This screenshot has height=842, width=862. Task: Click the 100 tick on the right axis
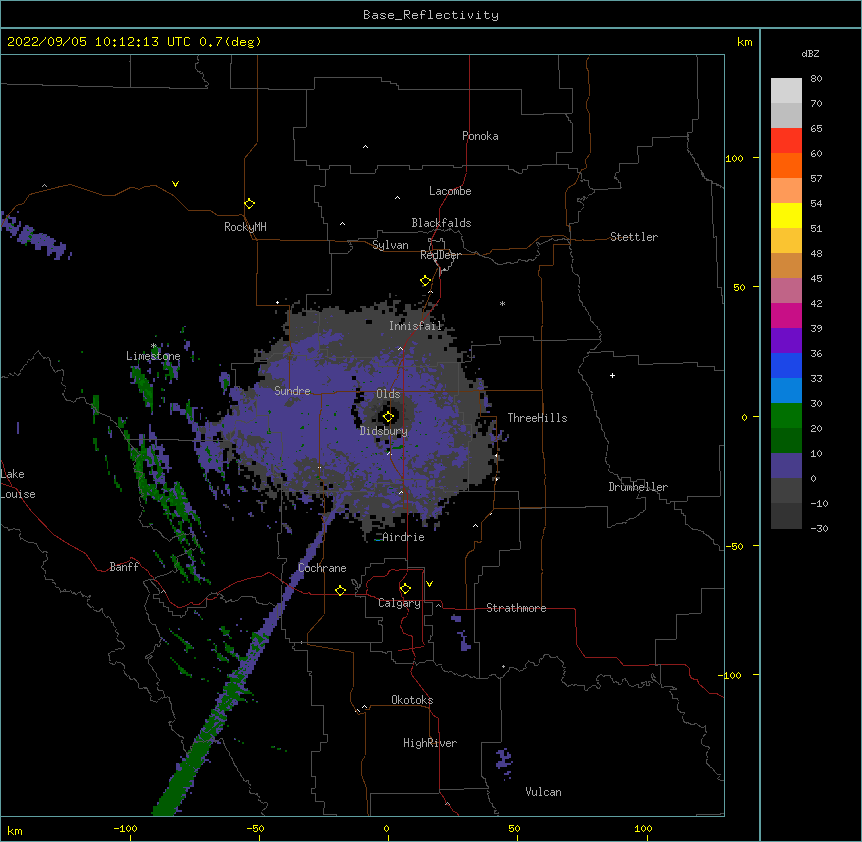coord(734,158)
